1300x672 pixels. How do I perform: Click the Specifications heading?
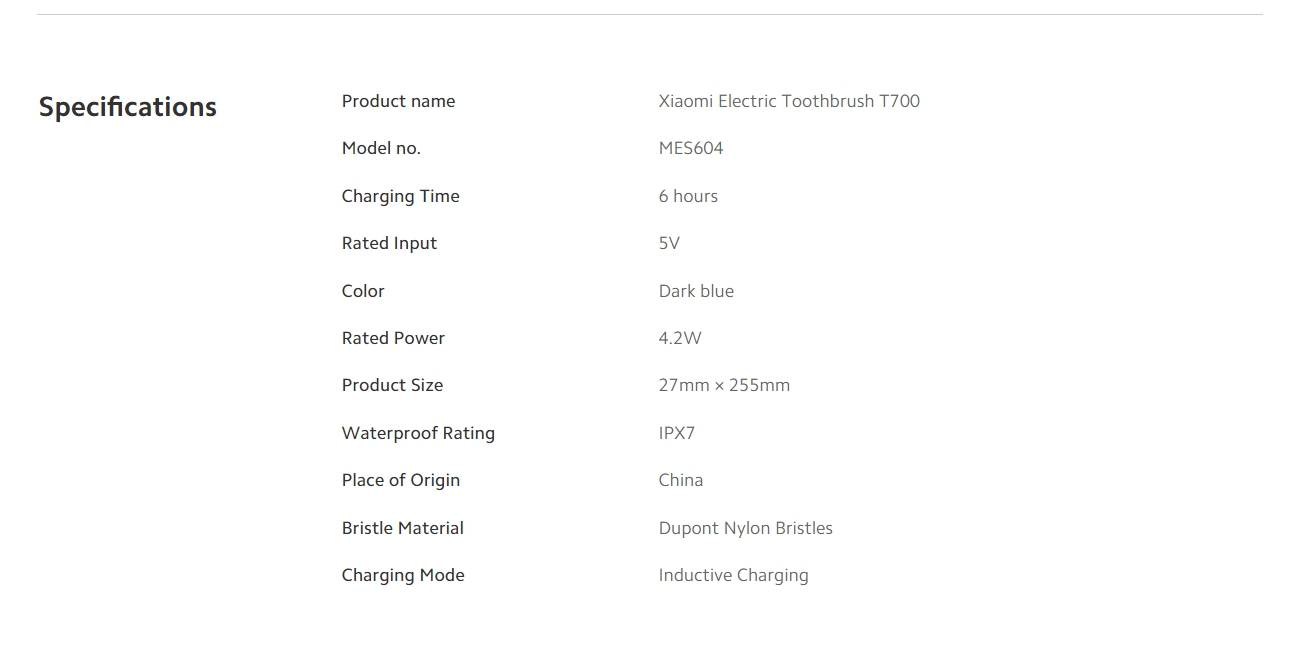pos(128,107)
